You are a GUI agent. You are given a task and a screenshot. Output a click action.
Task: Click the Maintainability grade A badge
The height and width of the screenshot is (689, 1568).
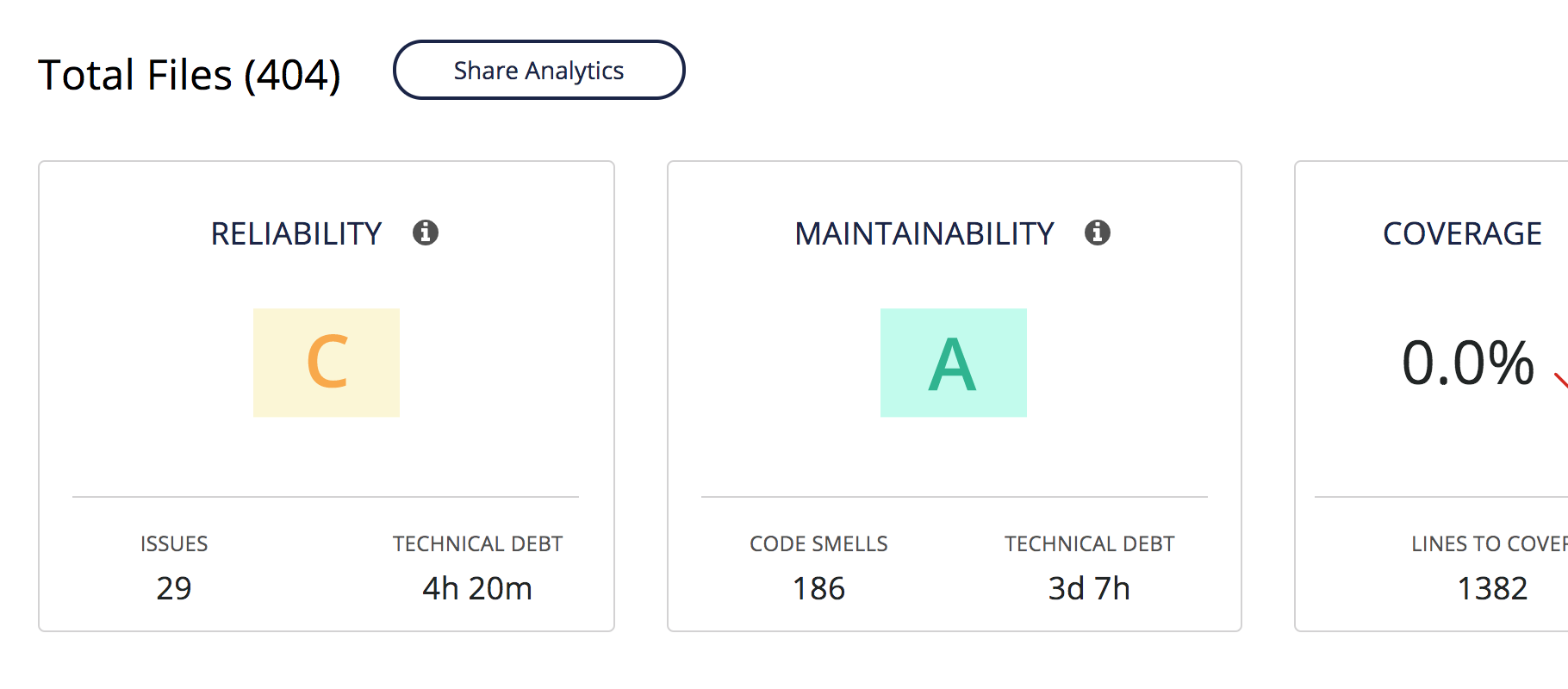coord(954,363)
